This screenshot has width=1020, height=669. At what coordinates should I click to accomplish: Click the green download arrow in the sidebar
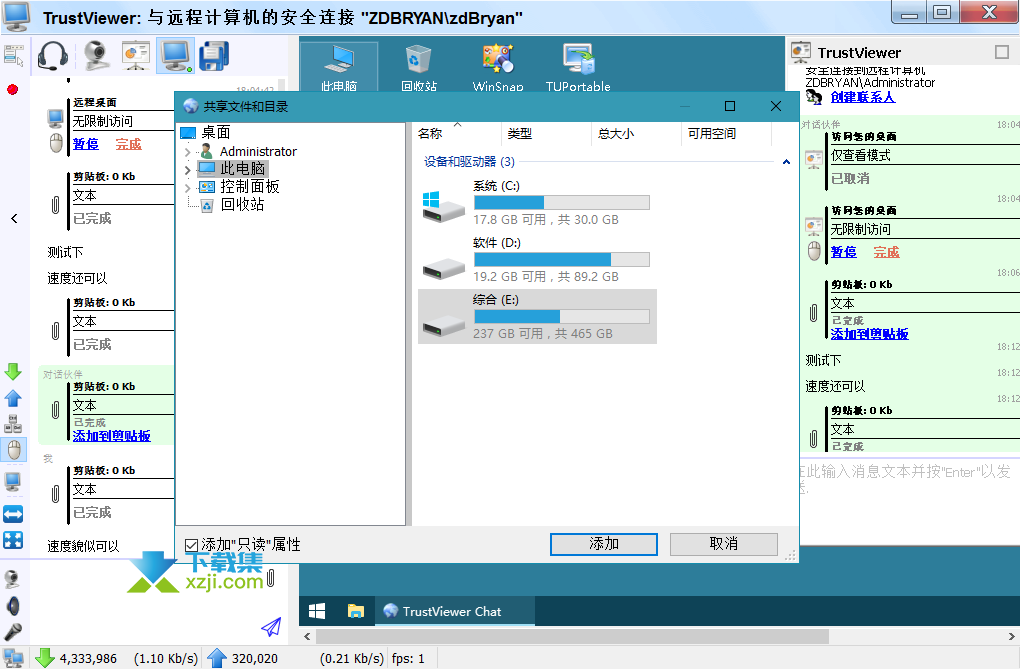[x=13, y=372]
